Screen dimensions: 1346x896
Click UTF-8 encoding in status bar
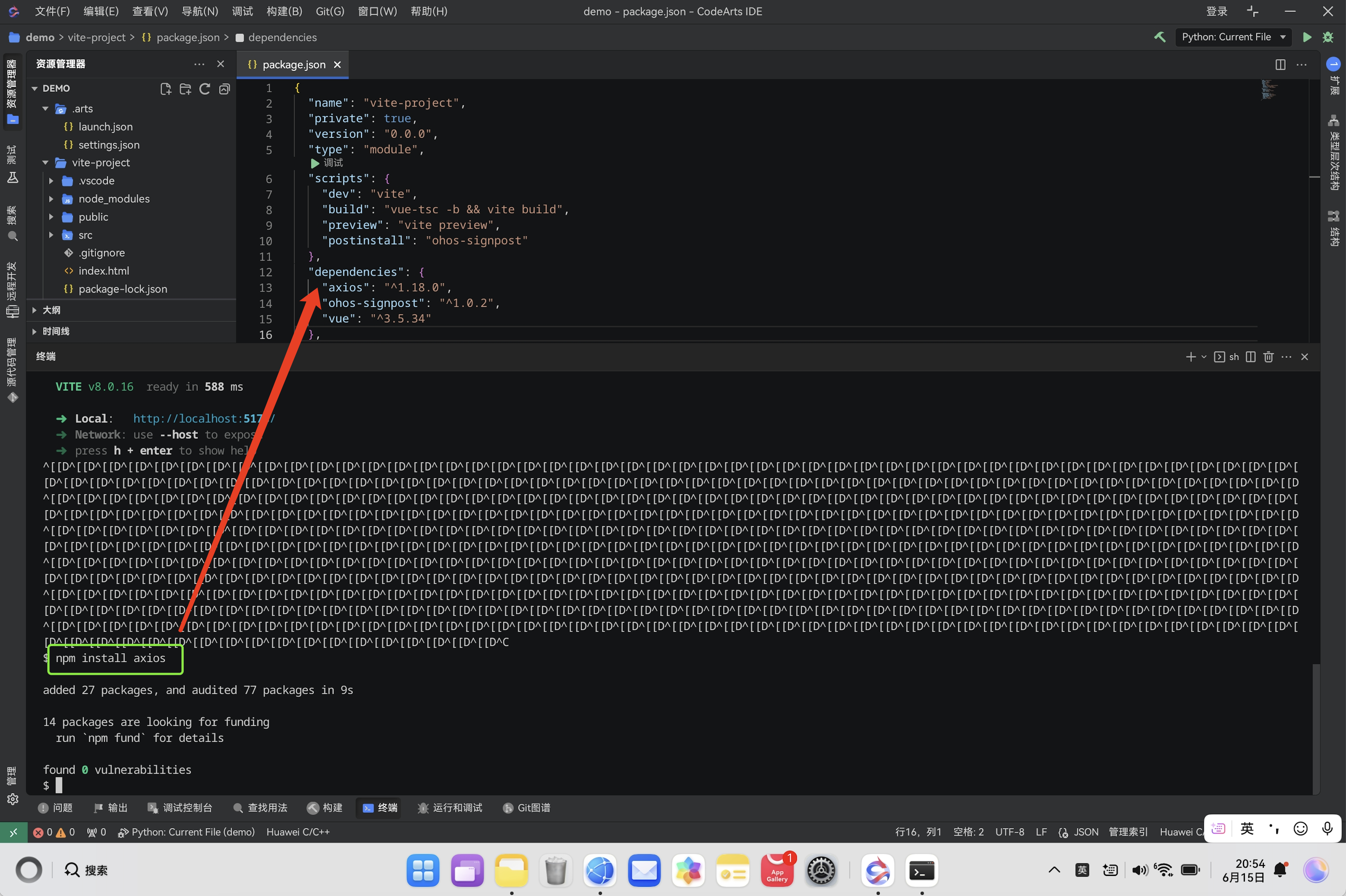tap(1010, 832)
